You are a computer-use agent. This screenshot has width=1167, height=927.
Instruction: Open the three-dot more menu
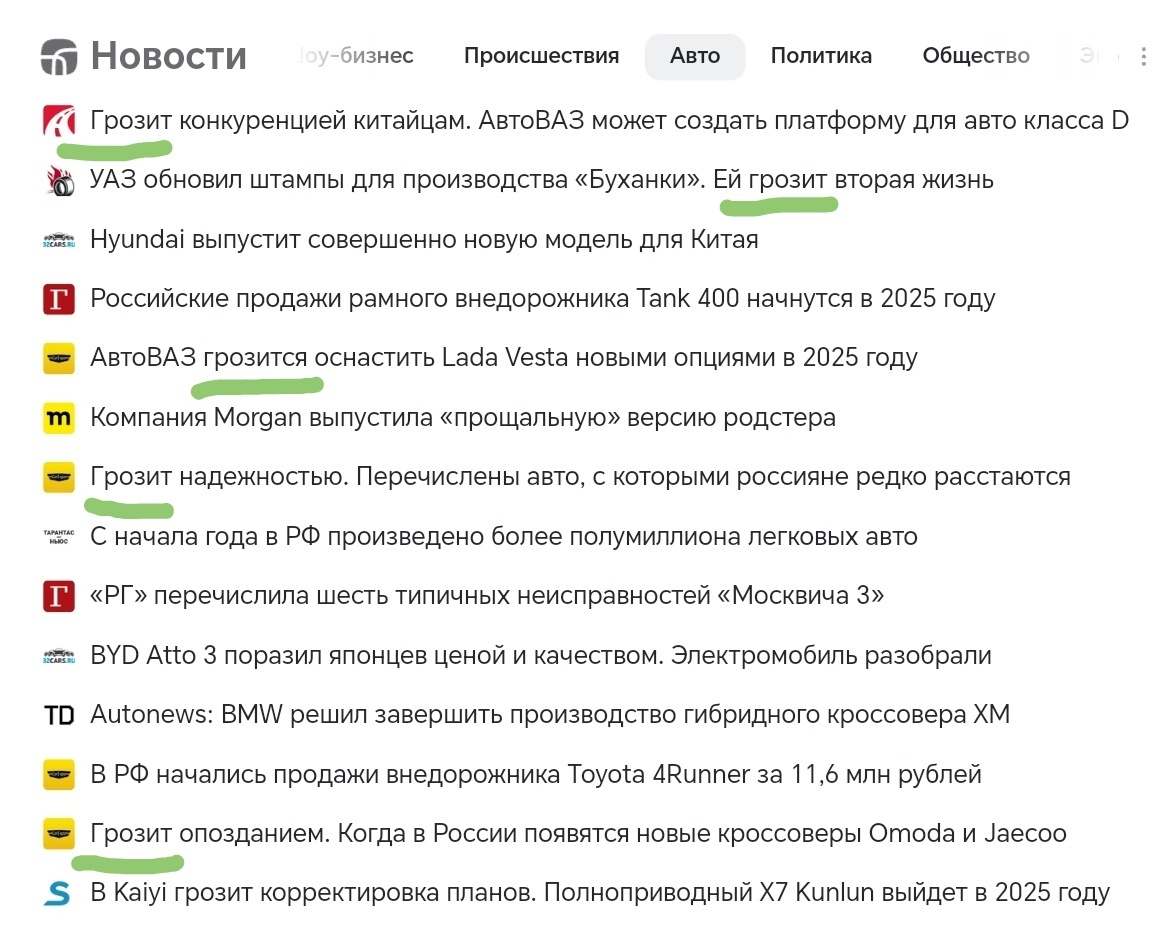click(1143, 57)
